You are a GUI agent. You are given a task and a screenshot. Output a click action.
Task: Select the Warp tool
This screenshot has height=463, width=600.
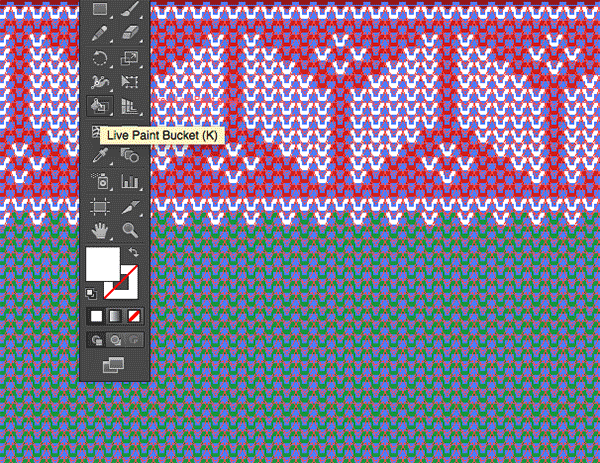click(100, 82)
